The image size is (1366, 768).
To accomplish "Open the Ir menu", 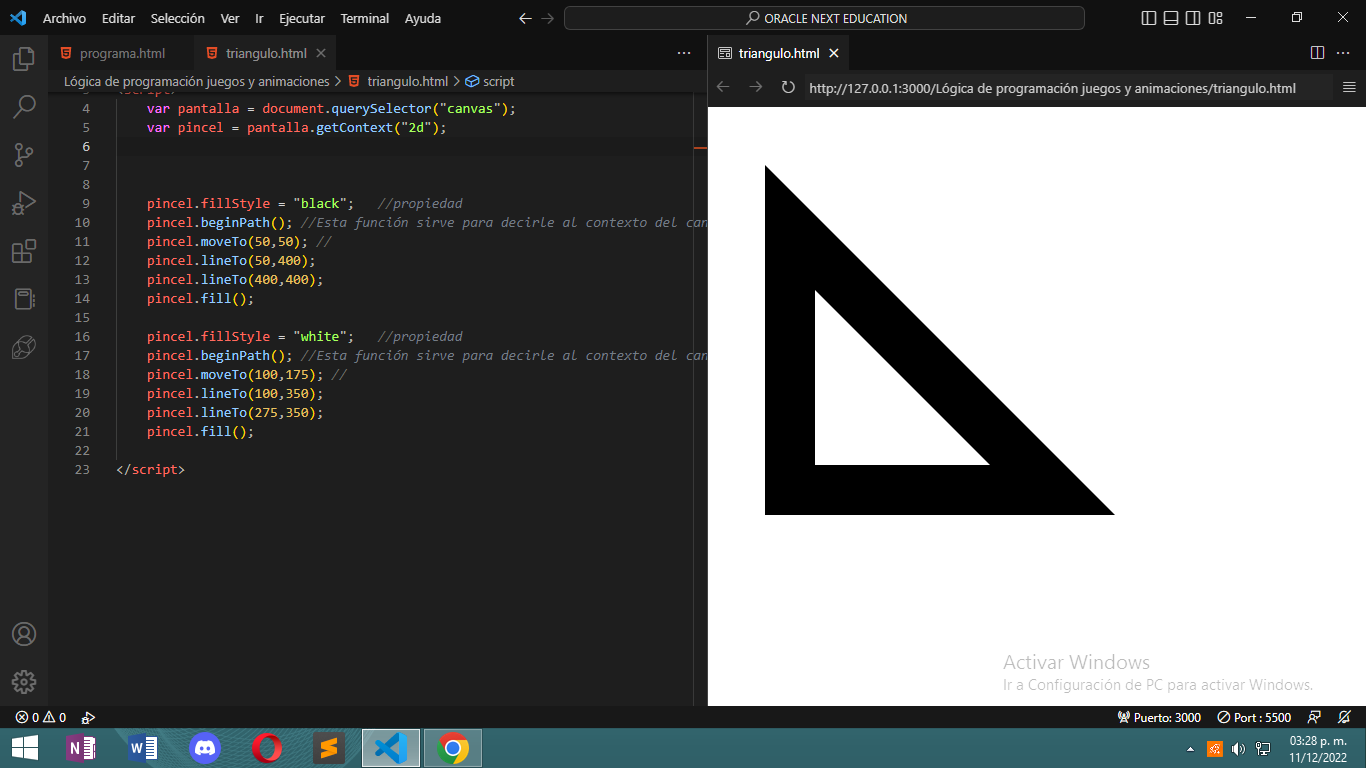I will [259, 18].
